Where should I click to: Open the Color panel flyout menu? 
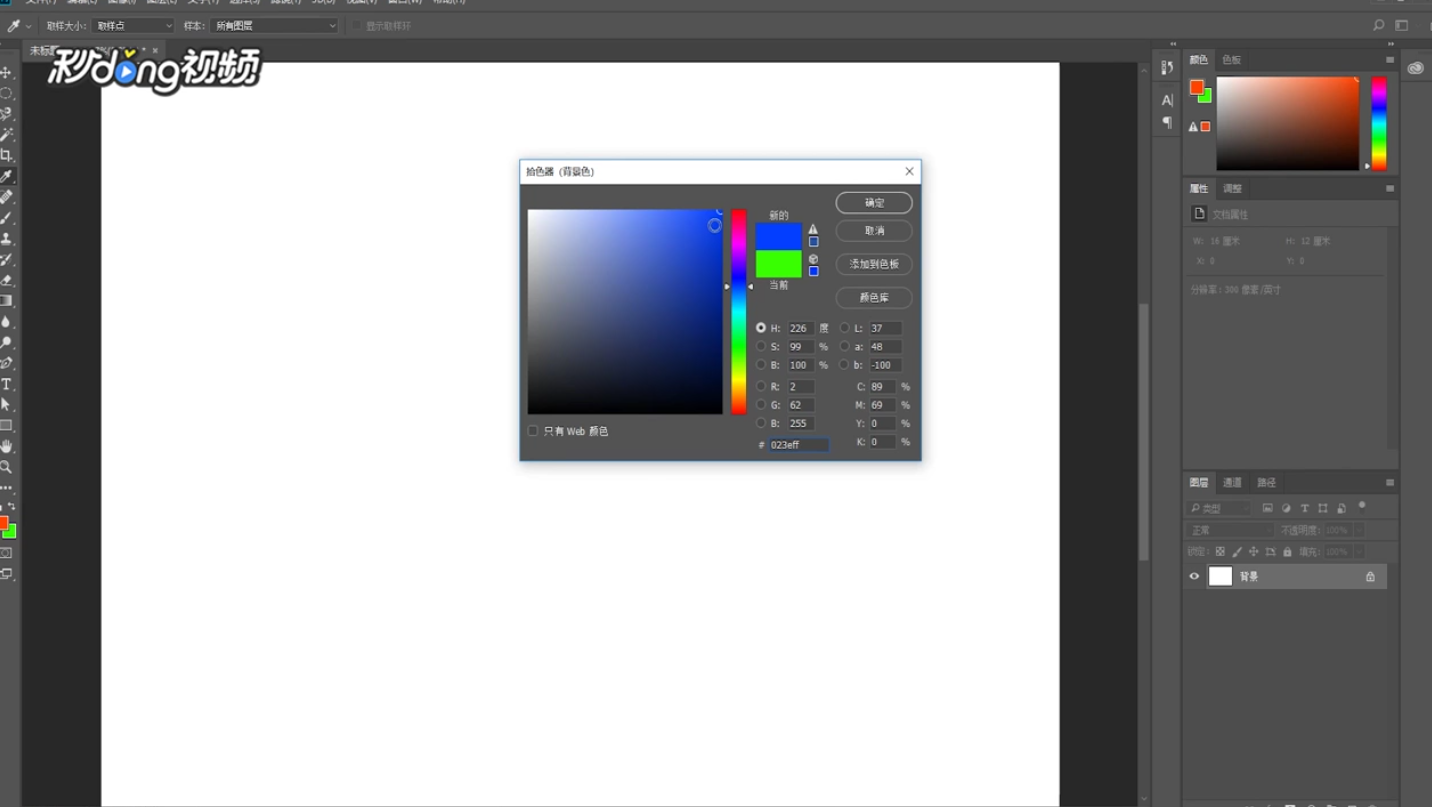[1390, 60]
